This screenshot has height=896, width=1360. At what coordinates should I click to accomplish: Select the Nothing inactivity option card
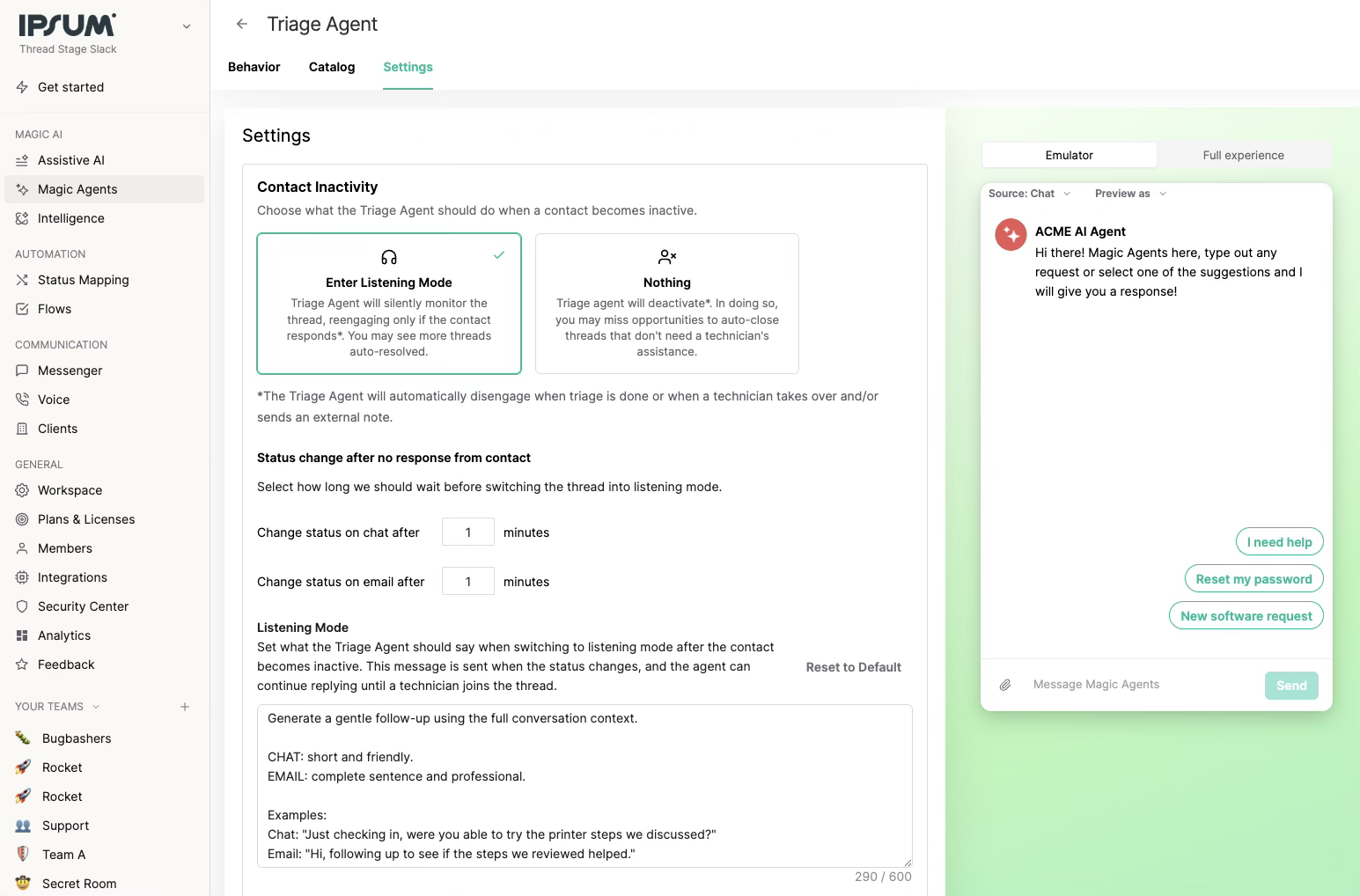(667, 304)
